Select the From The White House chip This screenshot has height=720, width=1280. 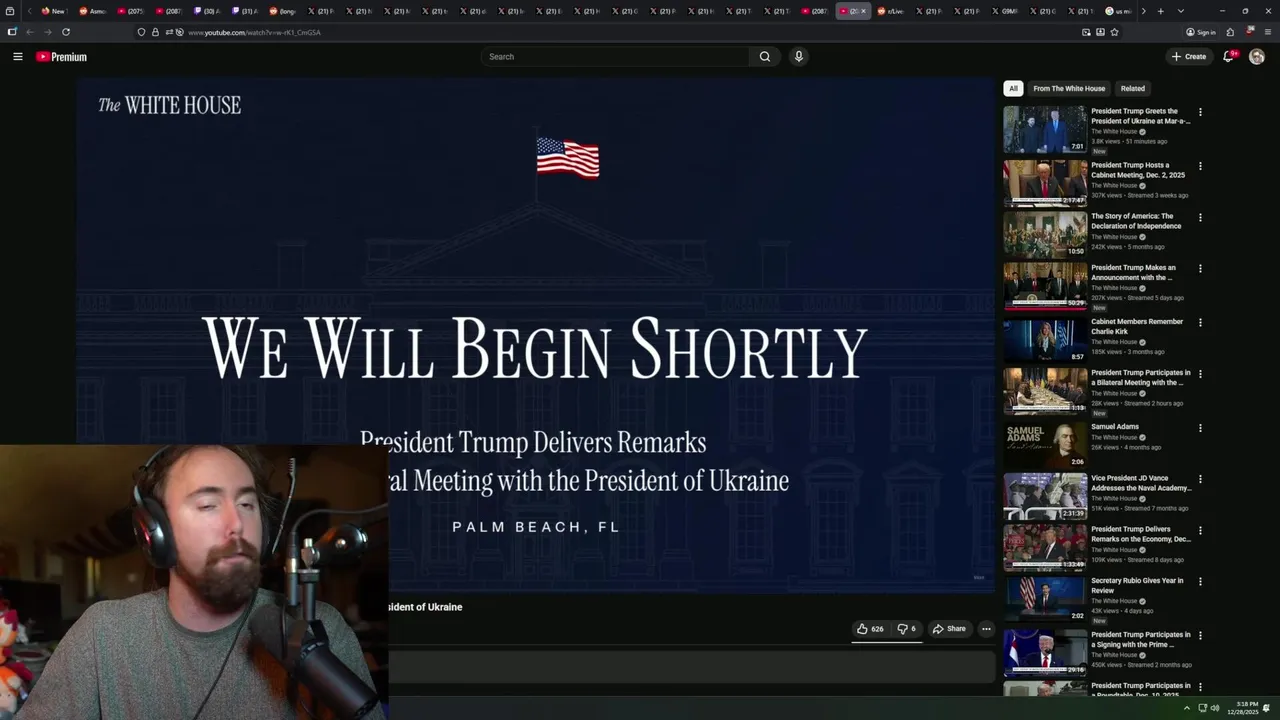tap(1069, 88)
